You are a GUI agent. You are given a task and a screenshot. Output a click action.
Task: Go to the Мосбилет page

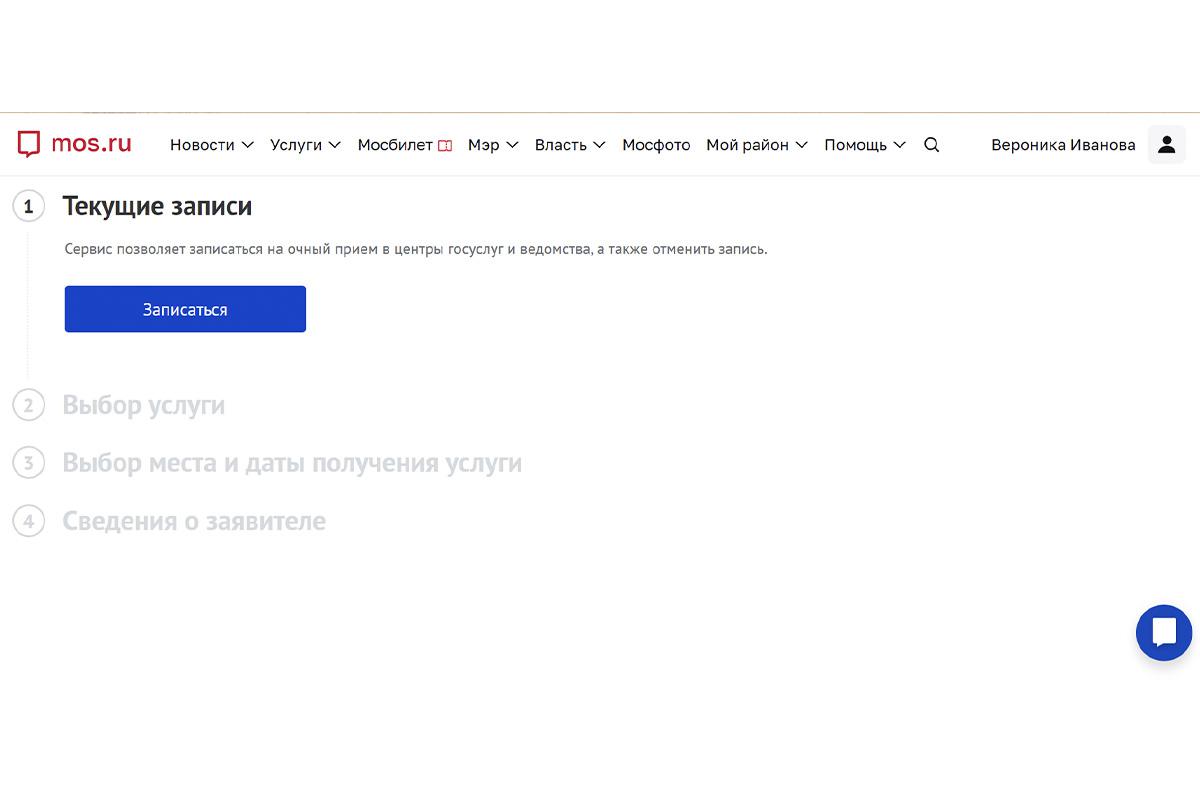tap(404, 145)
